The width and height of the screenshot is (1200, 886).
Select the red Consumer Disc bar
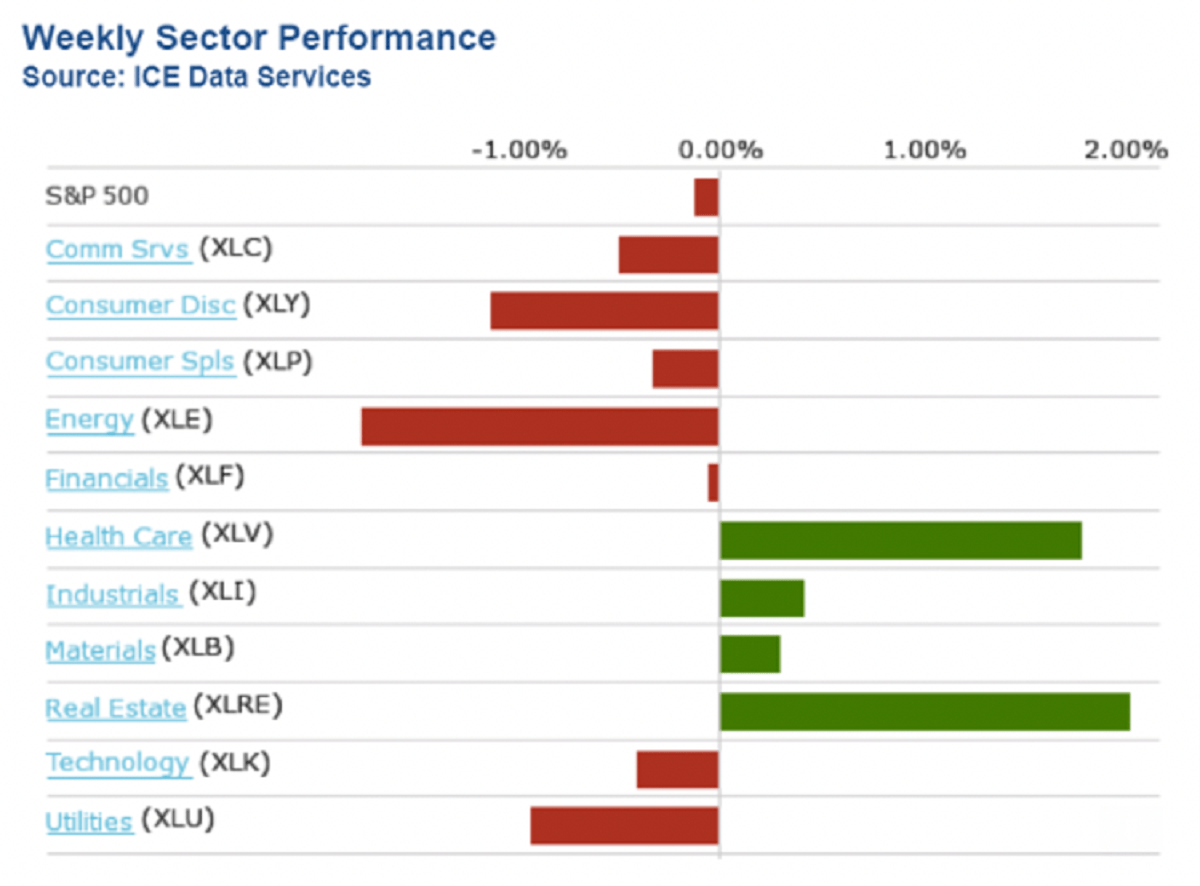[604, 310]
